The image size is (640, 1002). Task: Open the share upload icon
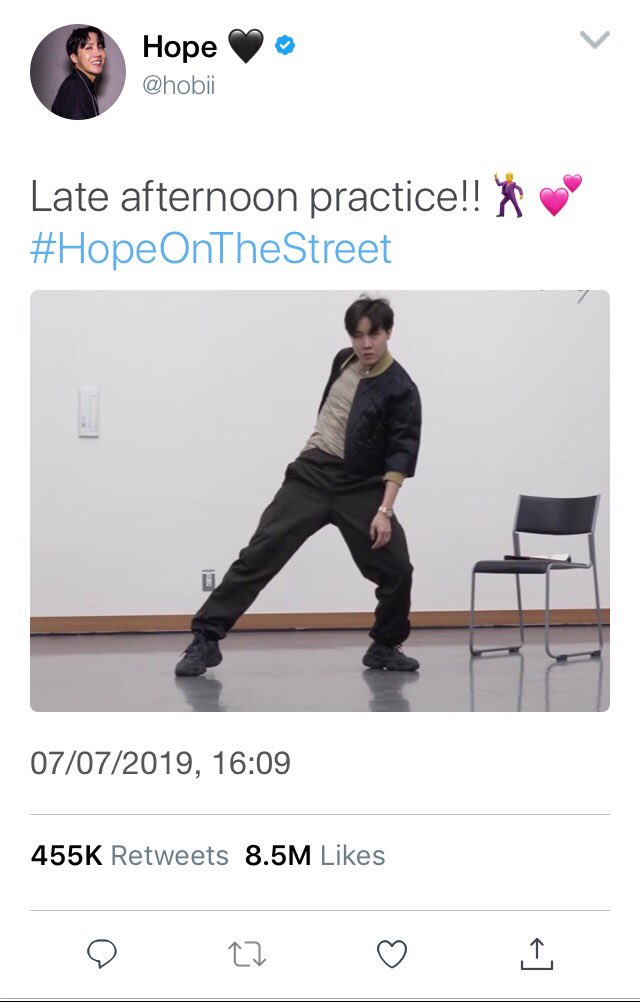click(x=537, y=954)
